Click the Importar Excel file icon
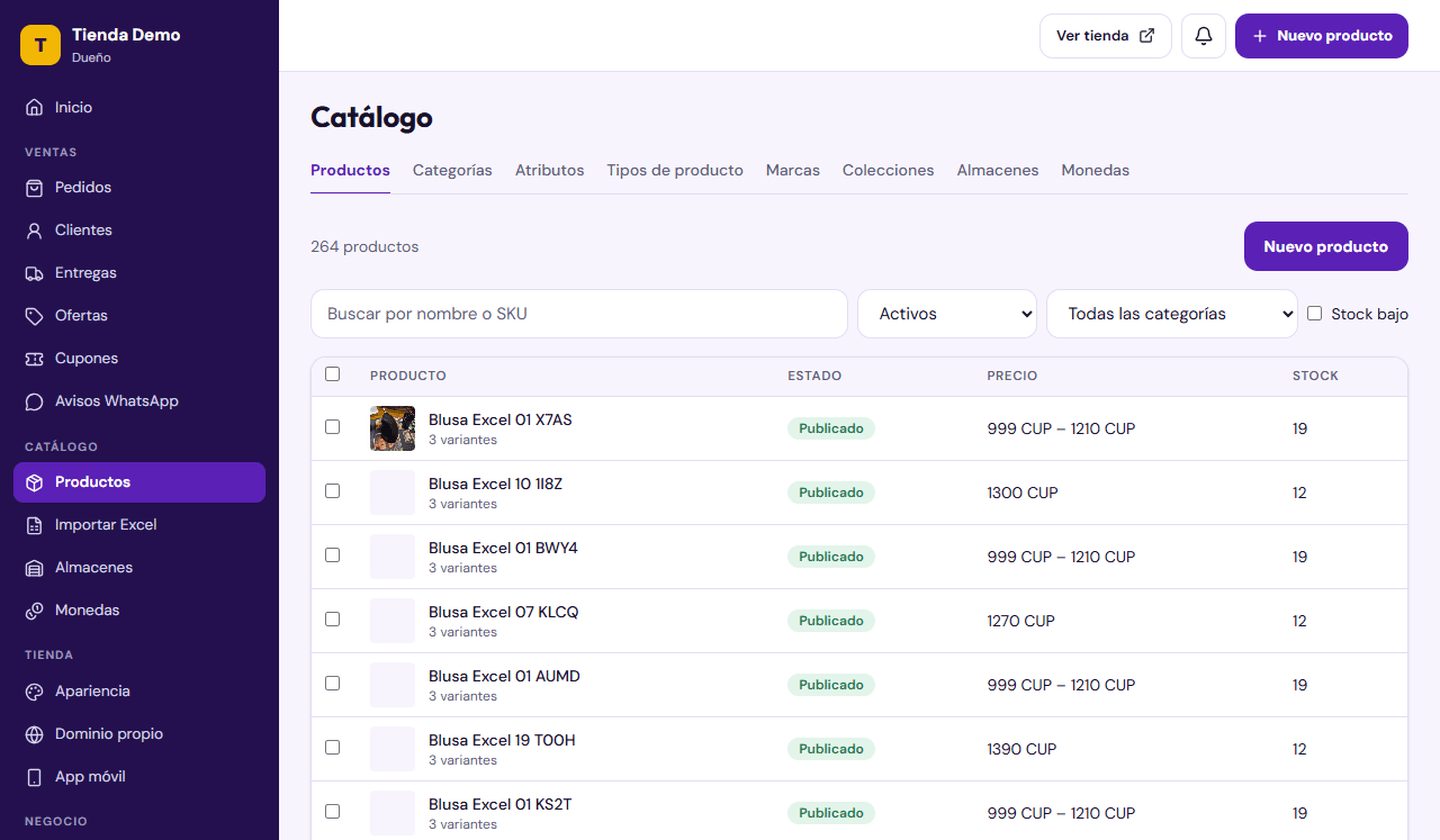 pyautogui.click(x=35, y=525)
